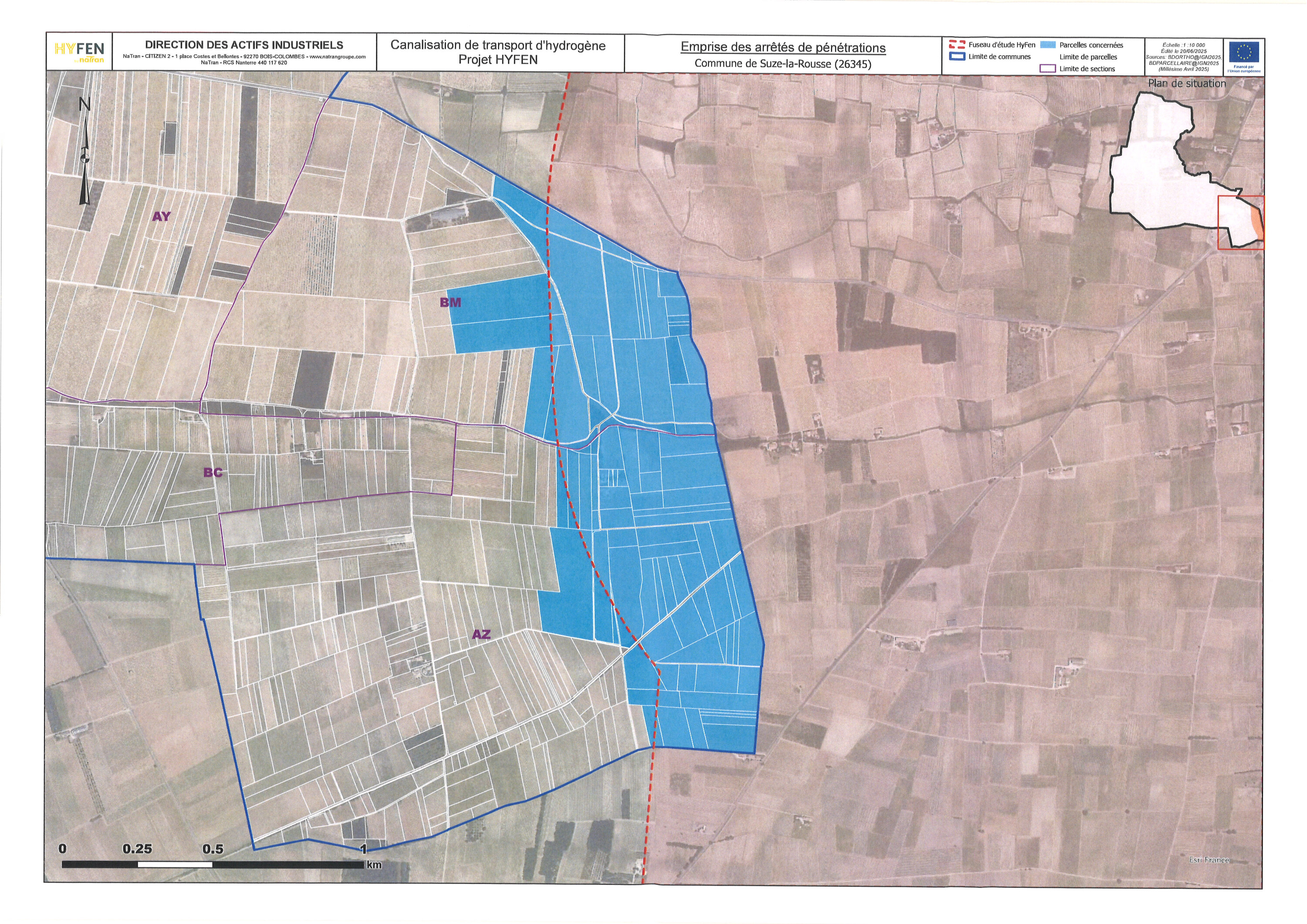Click the purple Limite de sections legend box
The height and width of the screenshot is (924, 1307).
(1047, 69)
